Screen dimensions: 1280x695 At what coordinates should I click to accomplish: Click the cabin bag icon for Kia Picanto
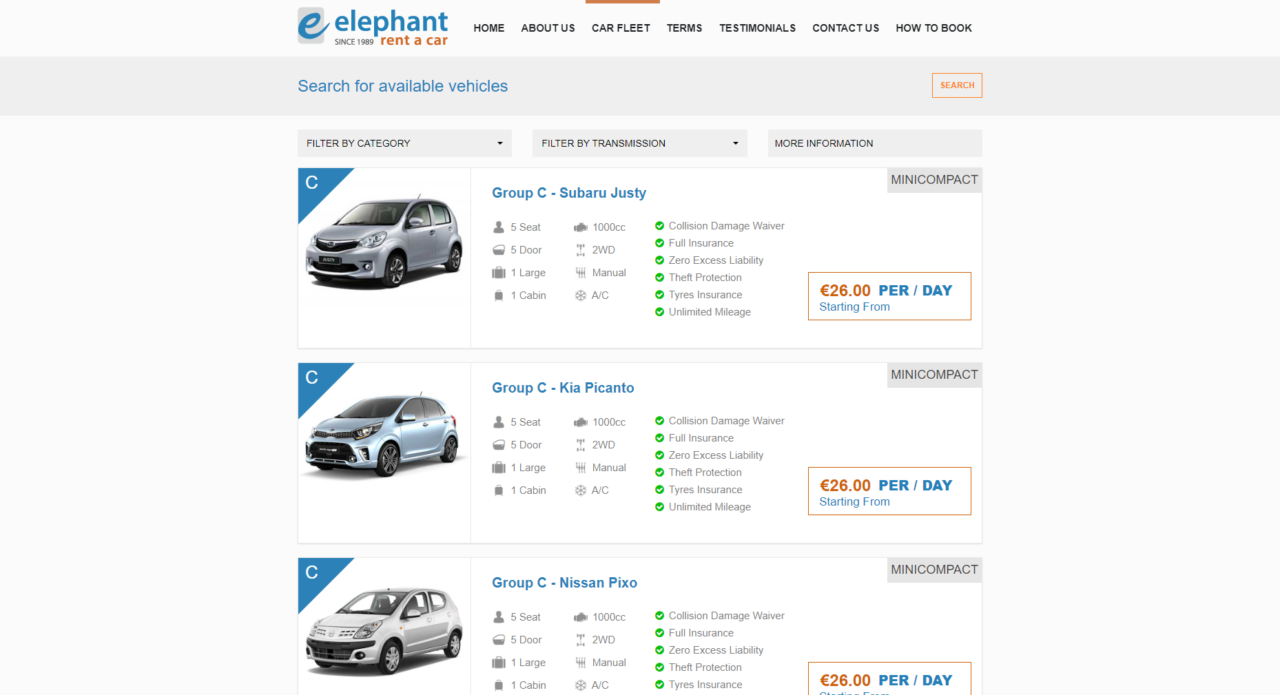(499, 491)
